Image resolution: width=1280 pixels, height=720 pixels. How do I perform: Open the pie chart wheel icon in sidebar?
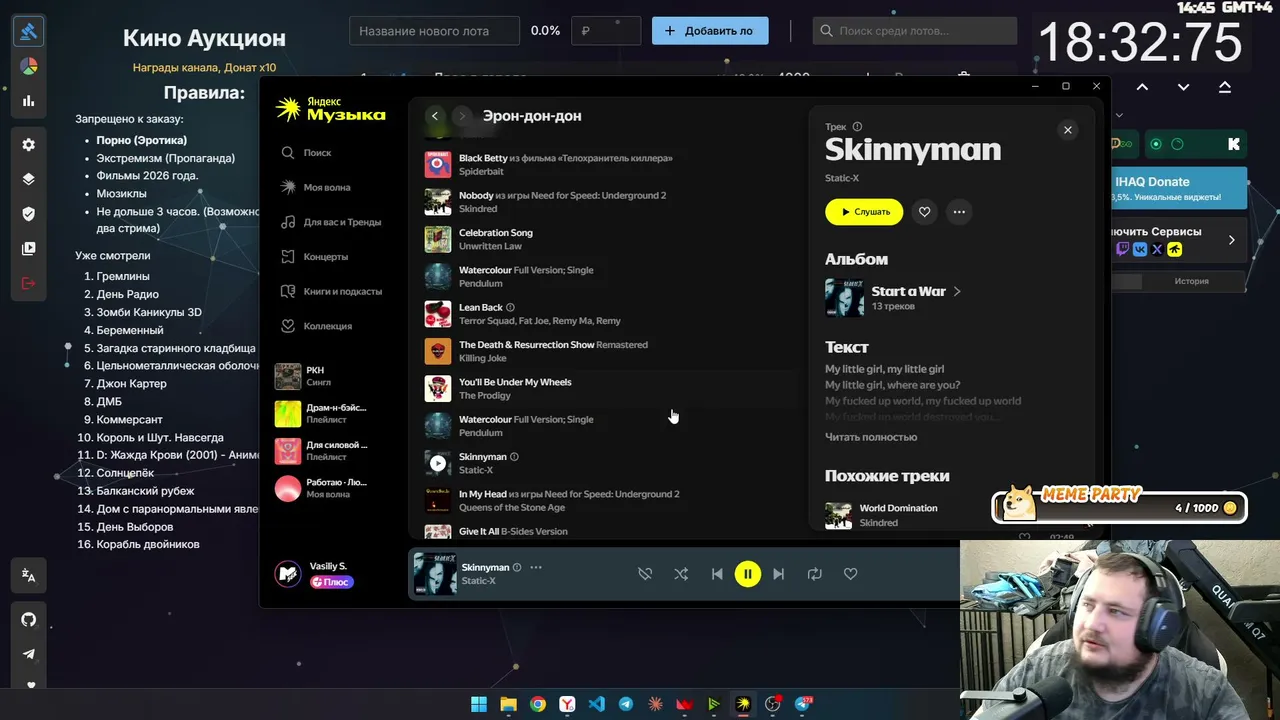(x=29, y=67)
